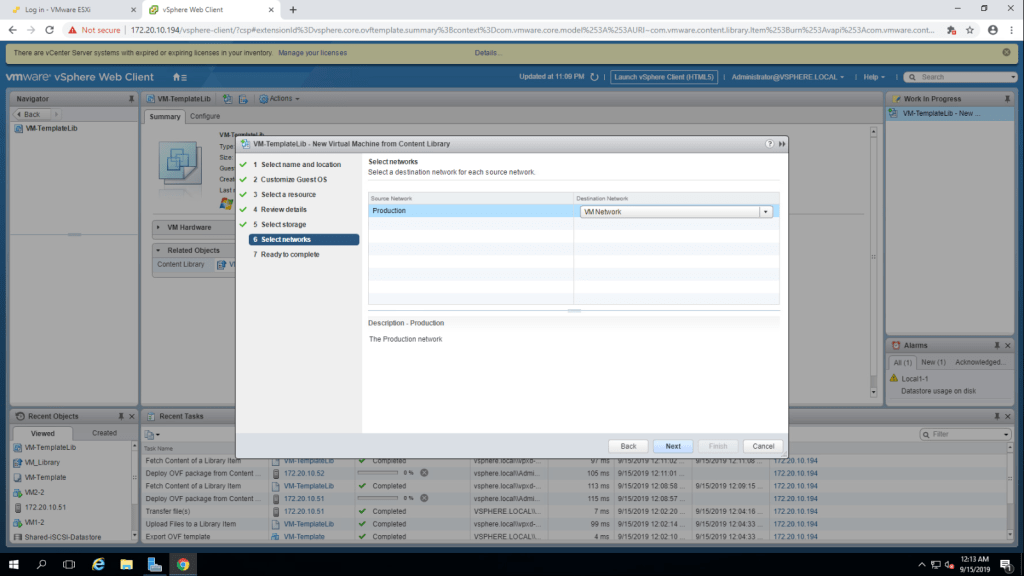The width and height of the screenshot is (1024, 576).
Task: Open the Destination Network dropdown
Action: (766, 211)
